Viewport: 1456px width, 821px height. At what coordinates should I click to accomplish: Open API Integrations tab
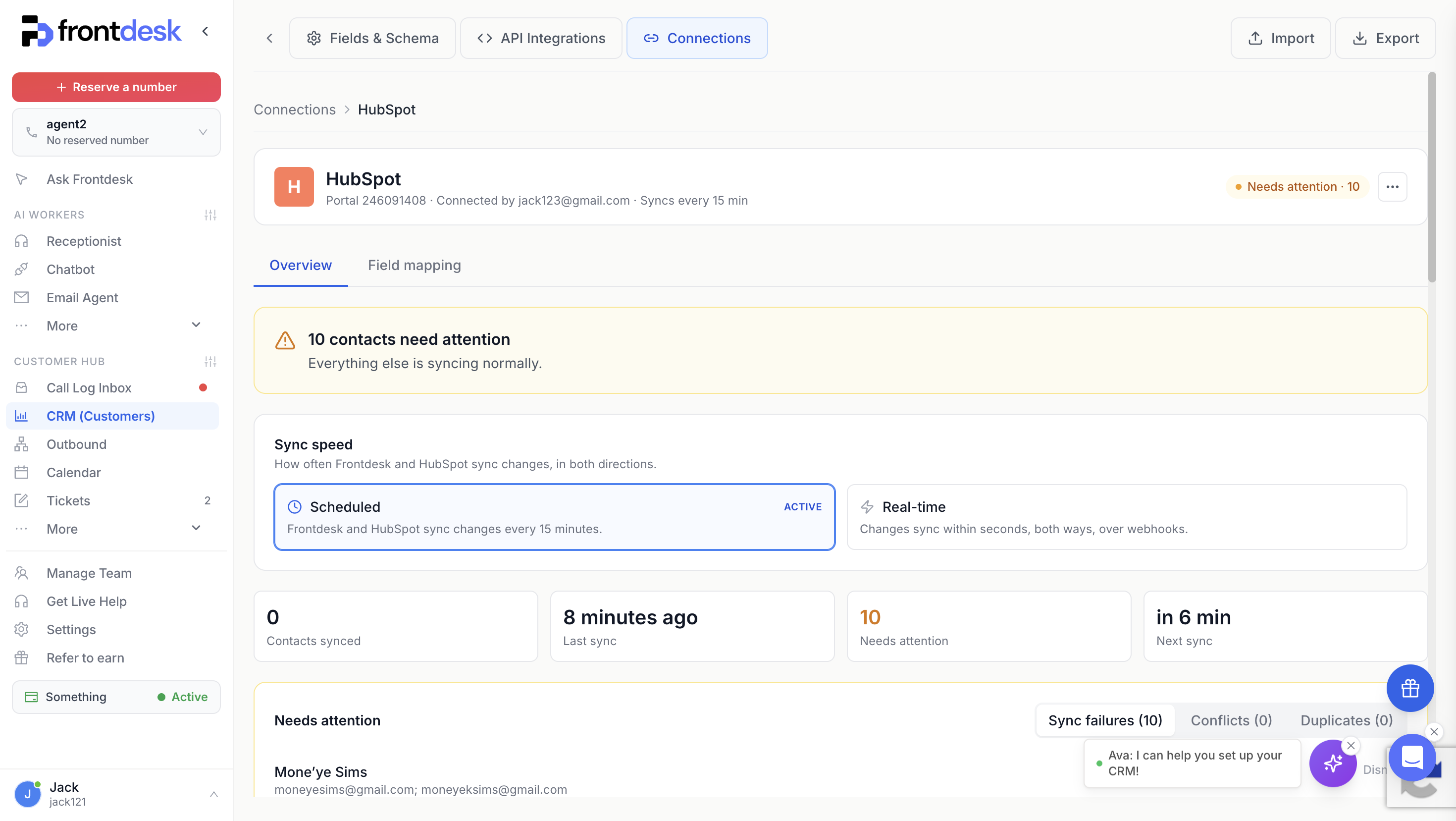pos(541,38)
